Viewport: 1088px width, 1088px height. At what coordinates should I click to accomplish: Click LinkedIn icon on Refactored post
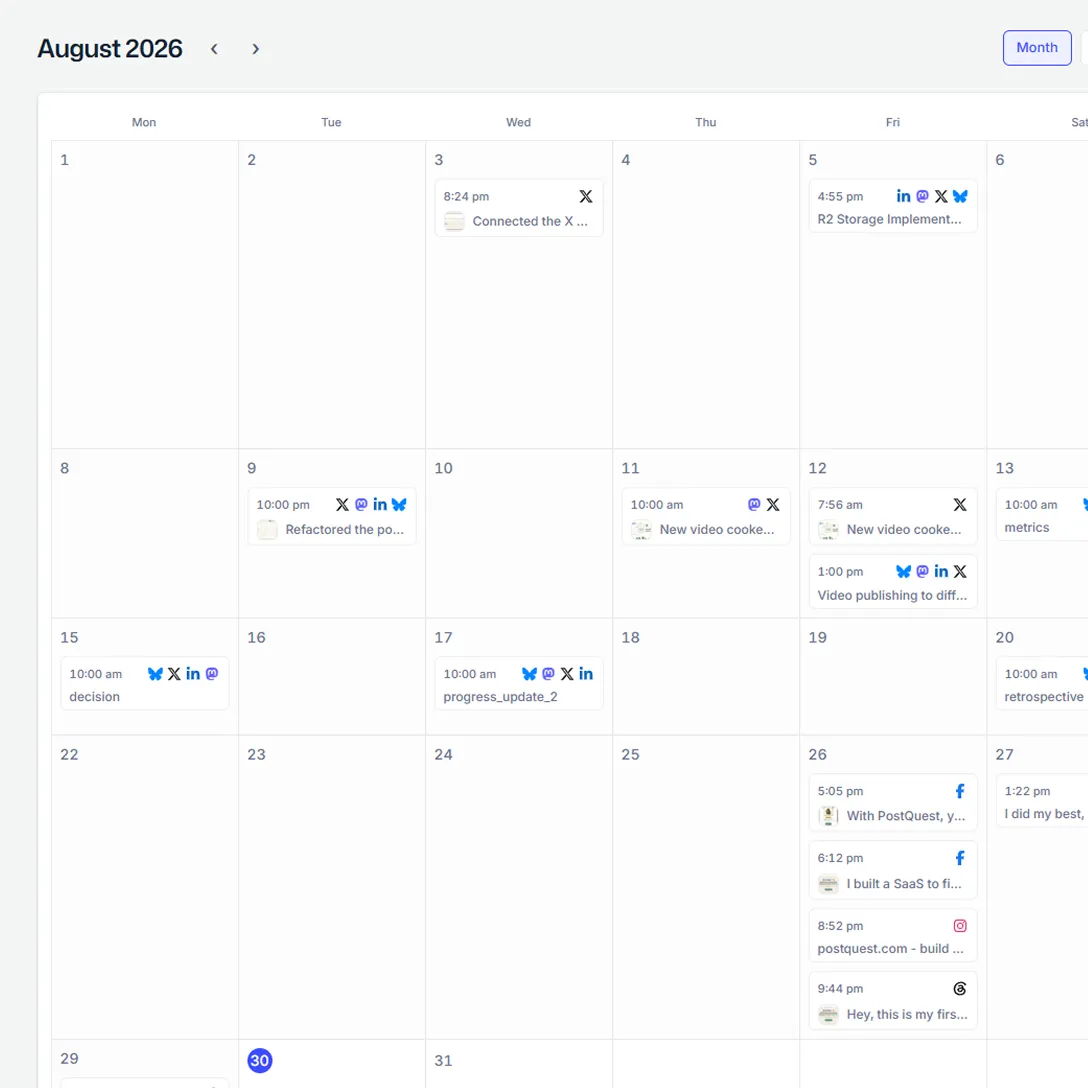click(x=380, y=504)
